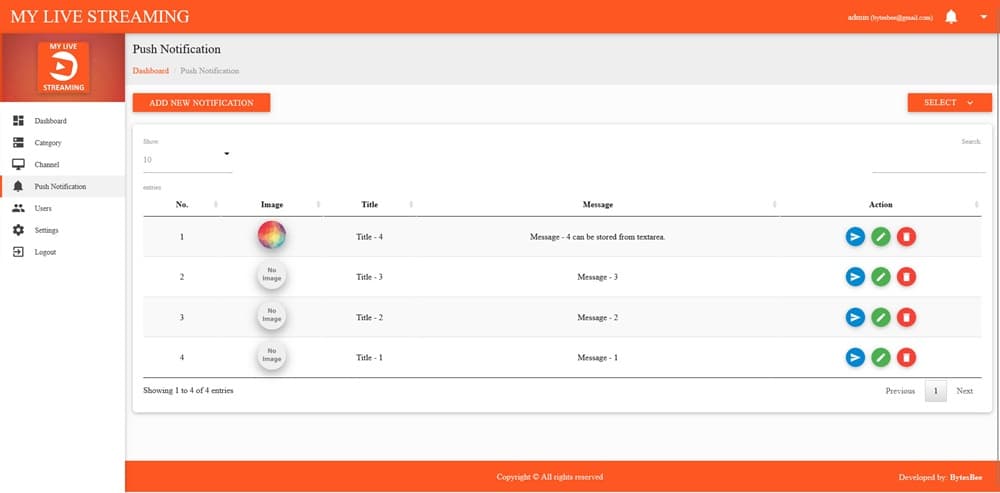Click Add New Notification button
The height and width of the screenshot is (493, 1000).
201,103
